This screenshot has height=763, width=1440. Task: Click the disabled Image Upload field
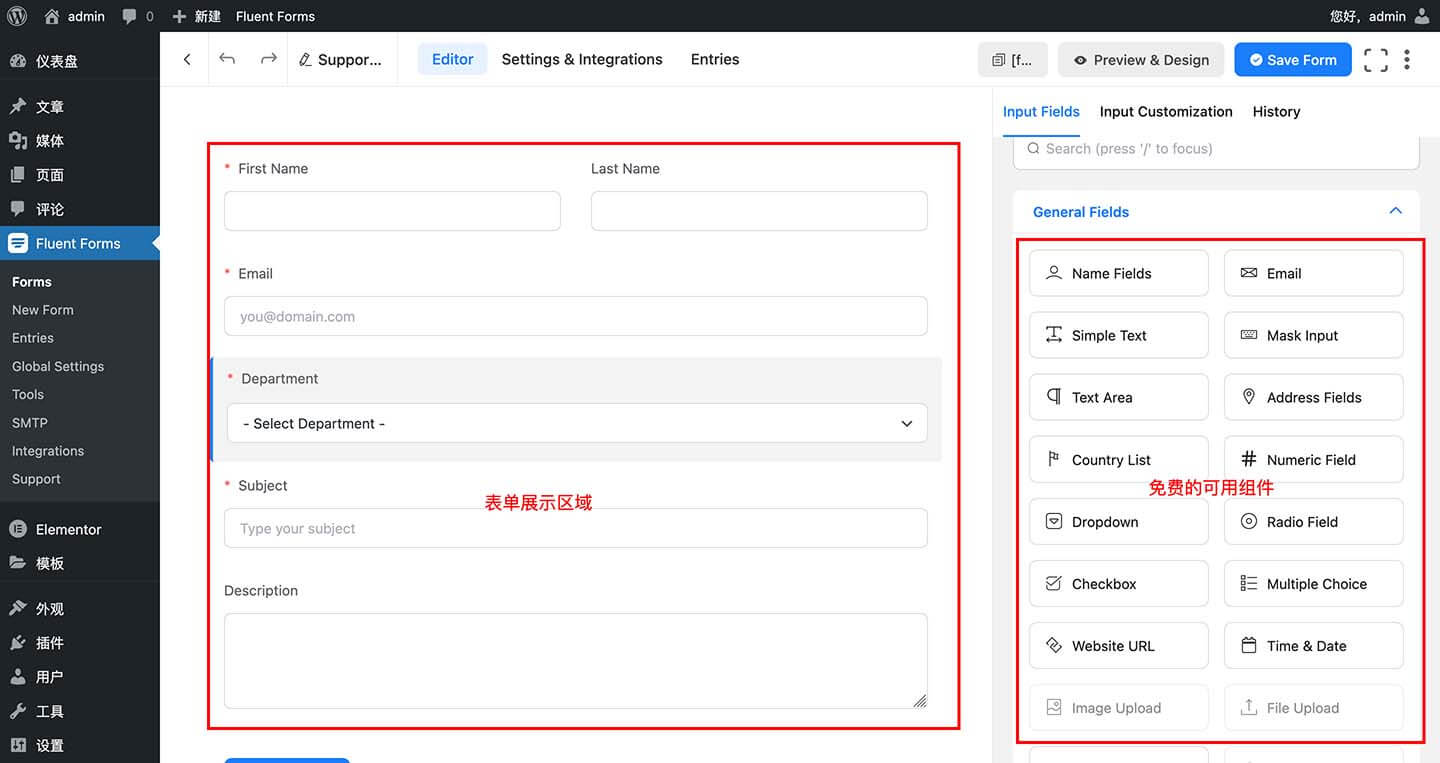pos(1119,707)
